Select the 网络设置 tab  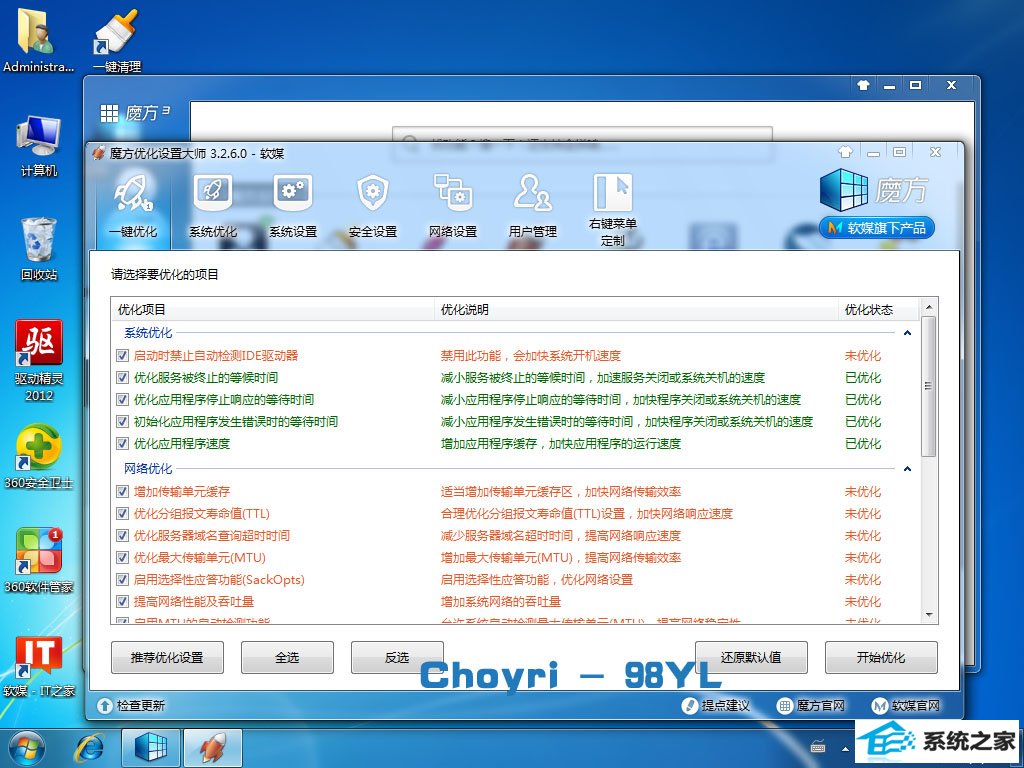pos(453,206)
